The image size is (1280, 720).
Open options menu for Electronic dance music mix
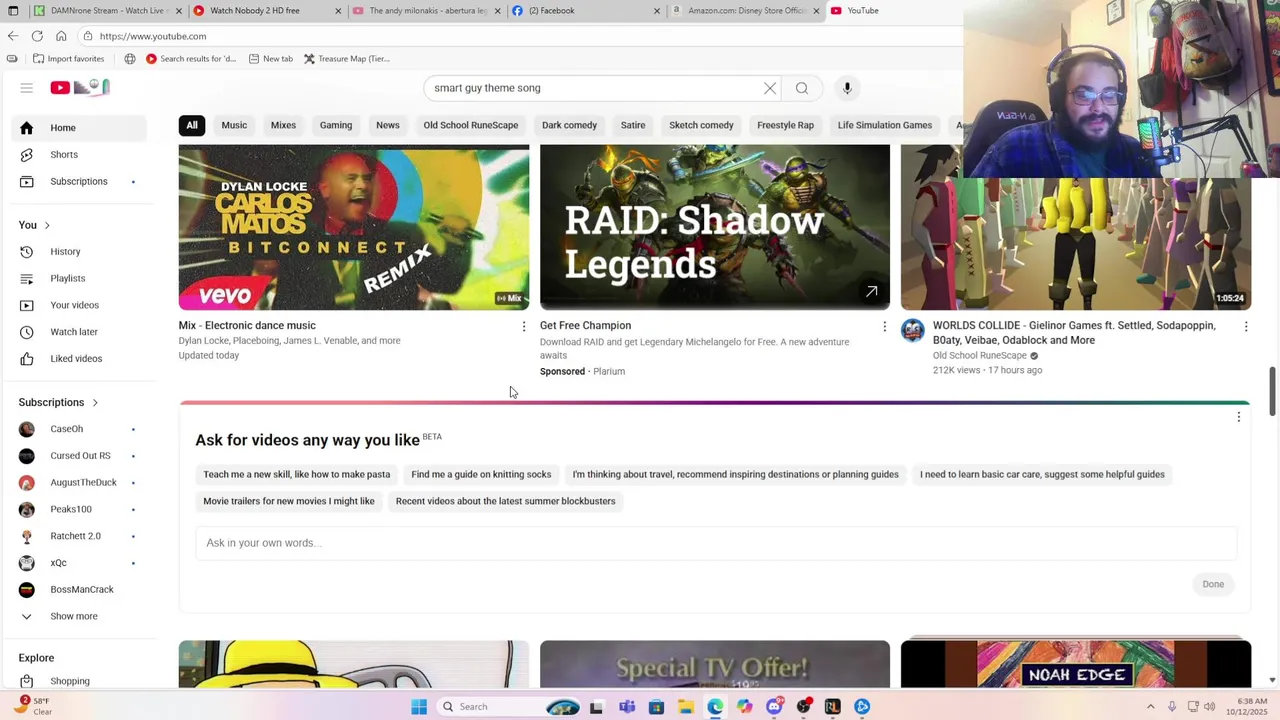(523, 327)
